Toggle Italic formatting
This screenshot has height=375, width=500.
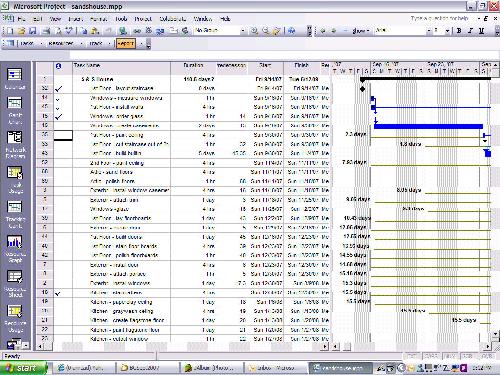[x=470, y=31]
